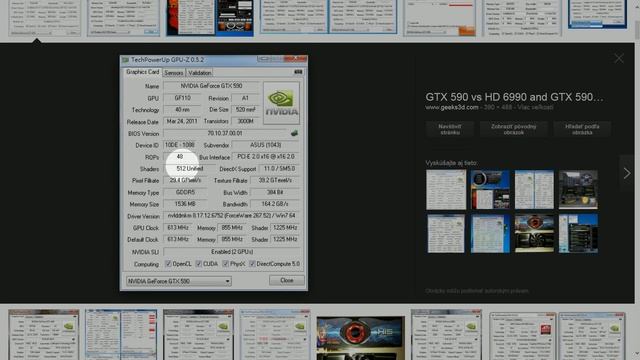Click the Memory Size value '1536 MB'
Screen dimensions: 640x360
[185, 204]
